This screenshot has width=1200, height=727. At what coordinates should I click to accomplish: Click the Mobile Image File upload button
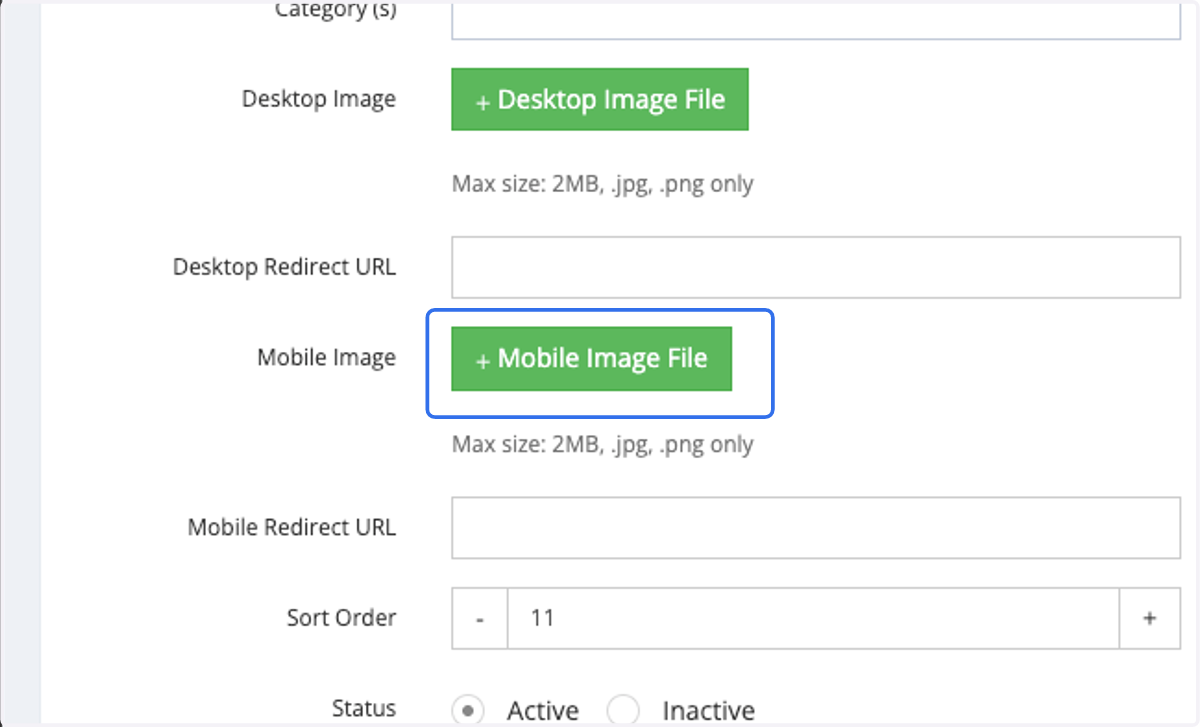click(592, 358)
